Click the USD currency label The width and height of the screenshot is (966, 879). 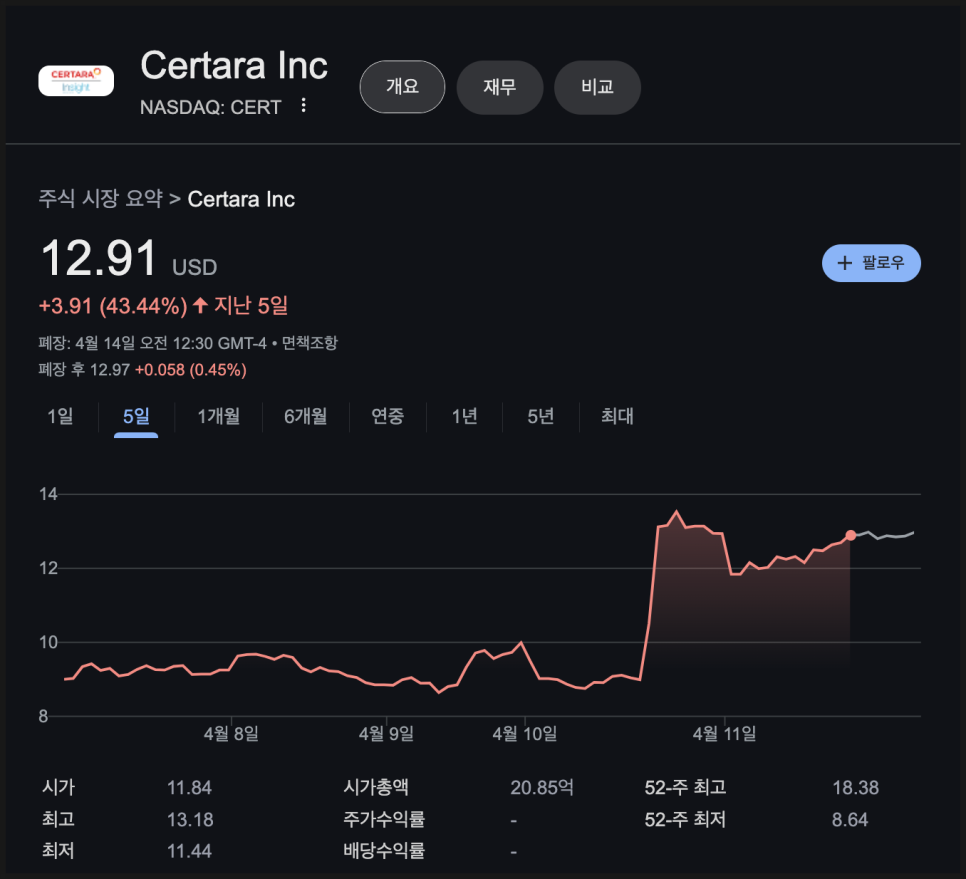[195, 268]
